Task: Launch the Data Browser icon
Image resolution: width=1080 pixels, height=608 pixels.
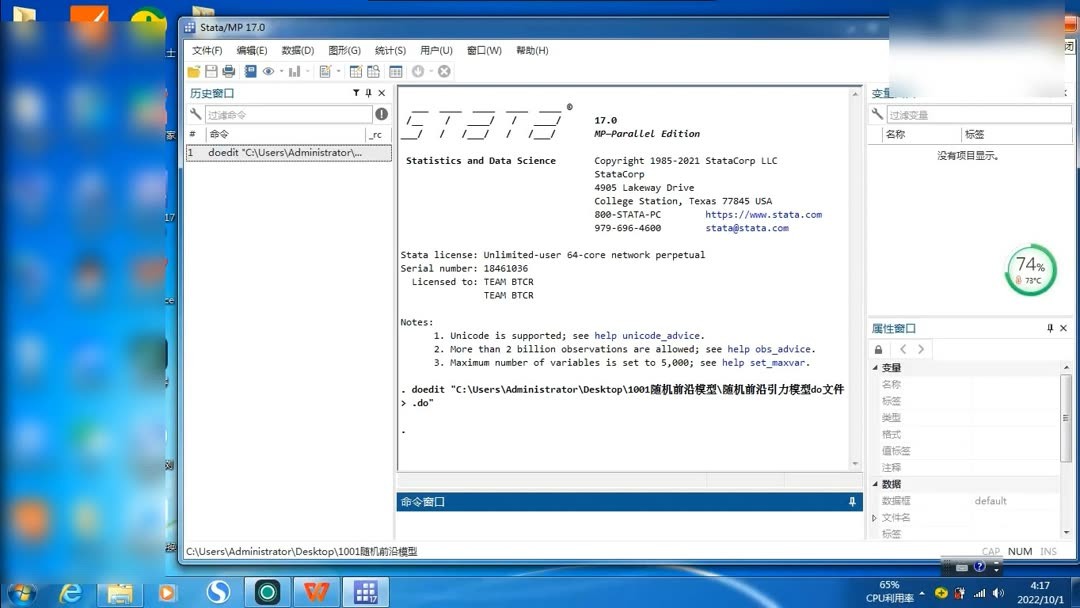Action: [373, 71]
